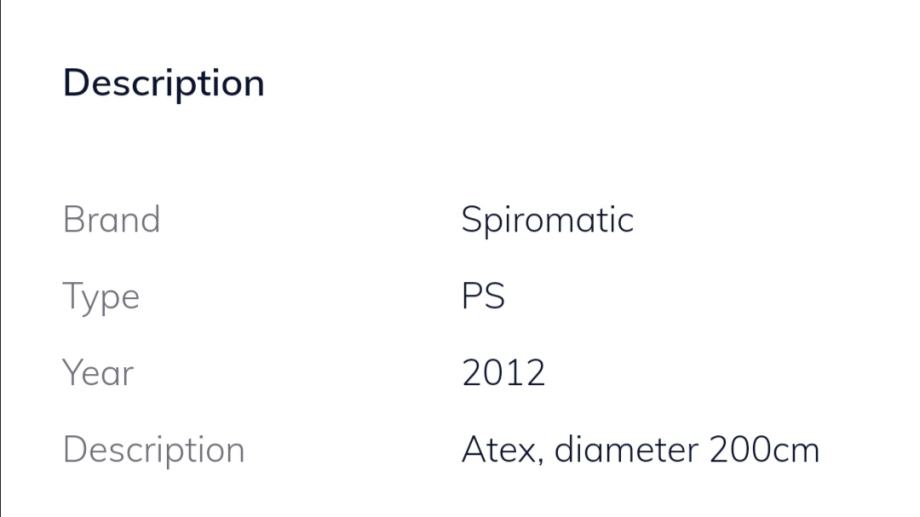This screenshot has height=517, width=920.
Task: Select the PS type value
Action: point(483,297)
